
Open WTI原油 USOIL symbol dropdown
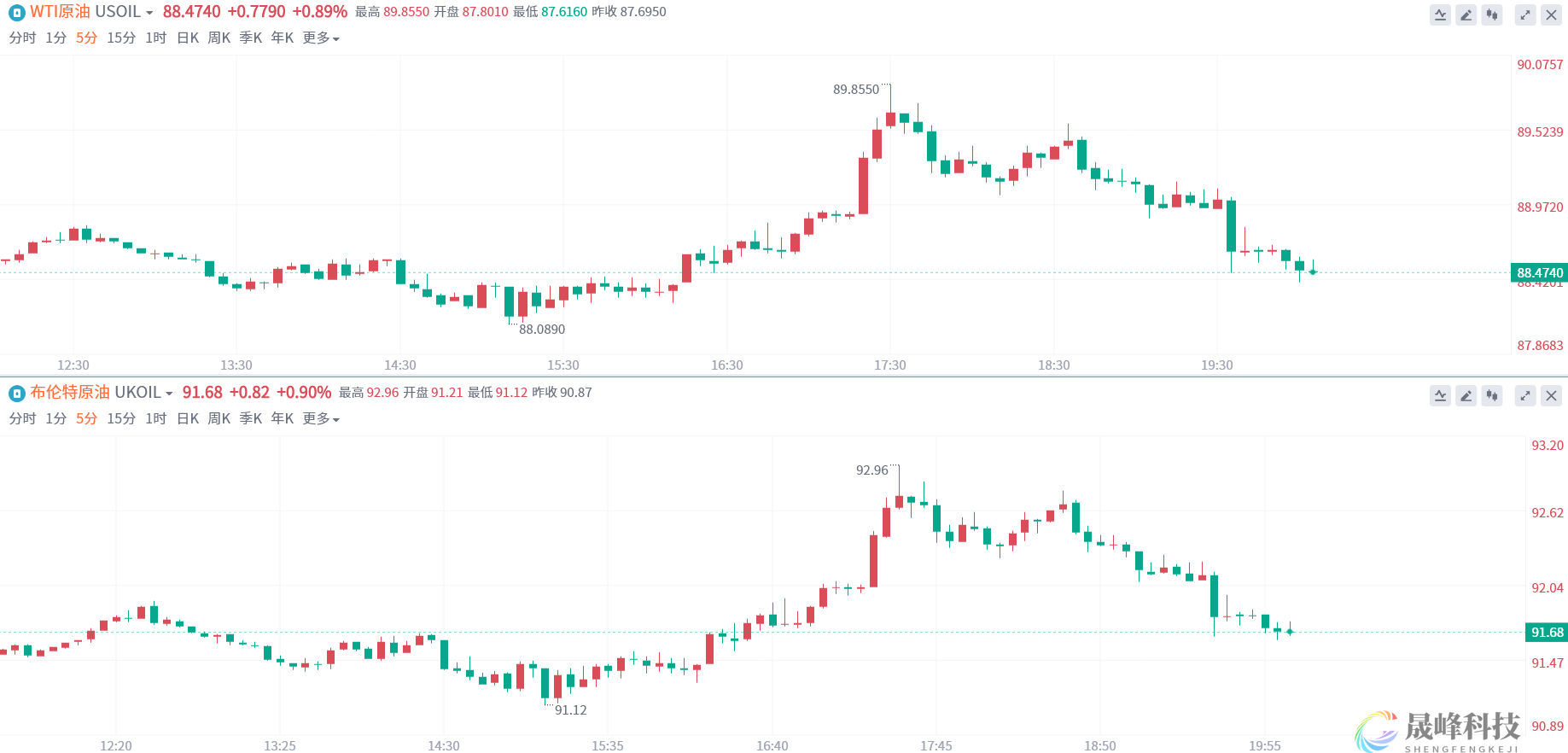click(149, 13)
